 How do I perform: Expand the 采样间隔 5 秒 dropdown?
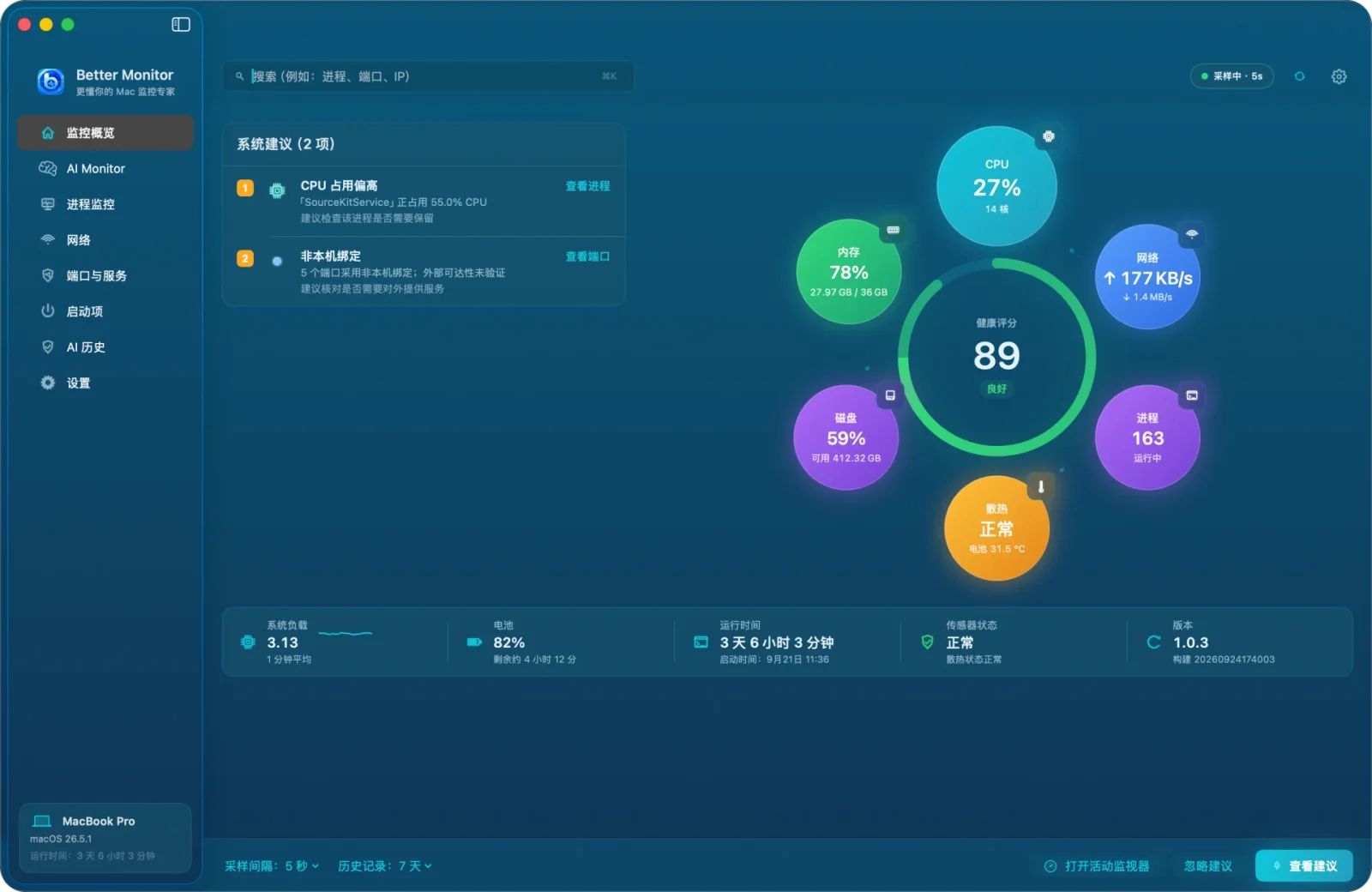click(272, 866)
